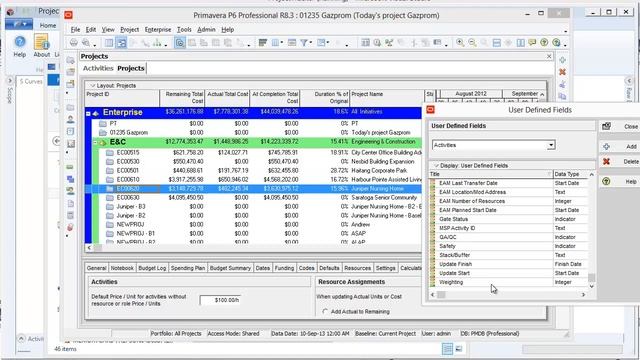This screenshot has height=360, width=640.
Task: Click the Add button in User Defined Fields
Action: point(619,147)
